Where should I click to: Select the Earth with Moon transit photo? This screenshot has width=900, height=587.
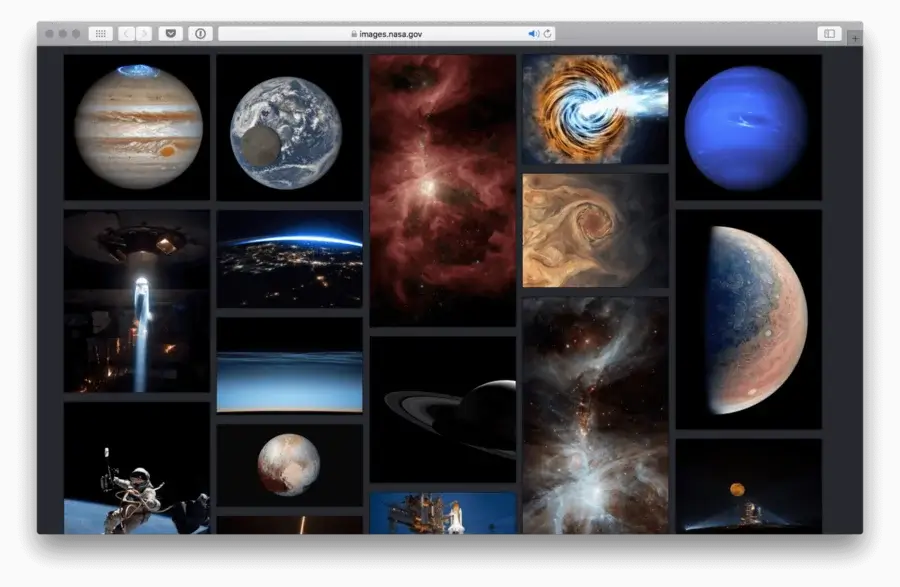[x=289, y=128]
